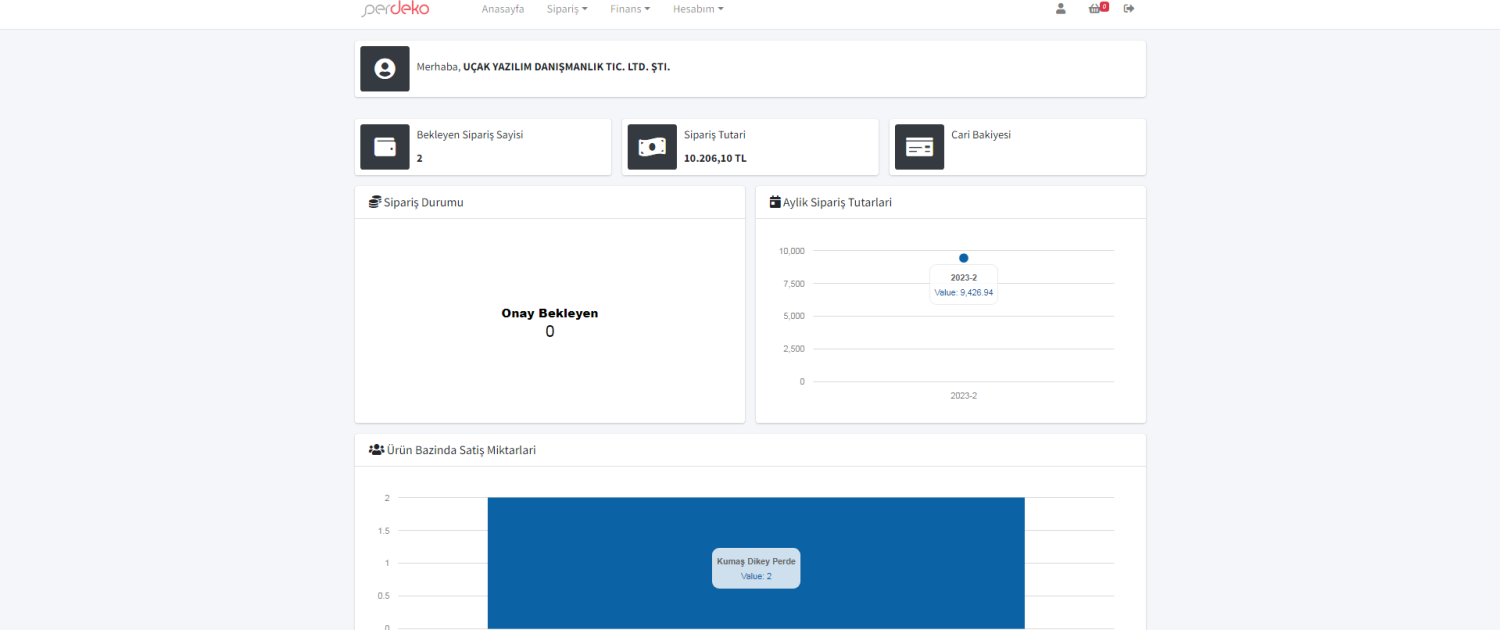Click the wallet icon for pending orders
The image size is (1500, 630).
(385, 147)
